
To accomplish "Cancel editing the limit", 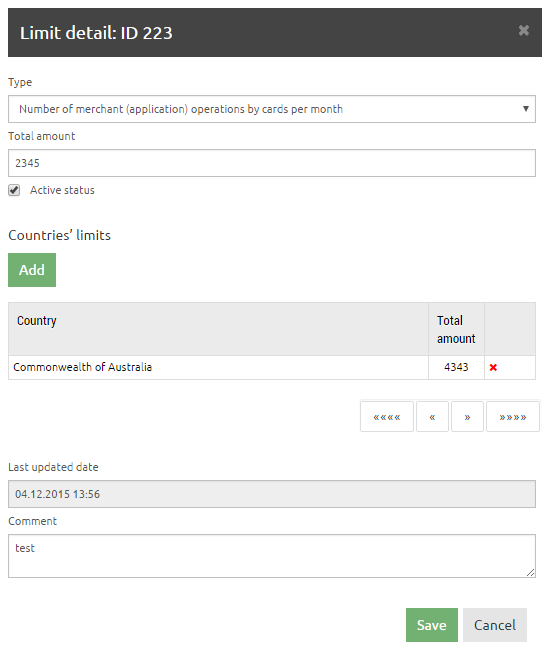I will [495, 625].
